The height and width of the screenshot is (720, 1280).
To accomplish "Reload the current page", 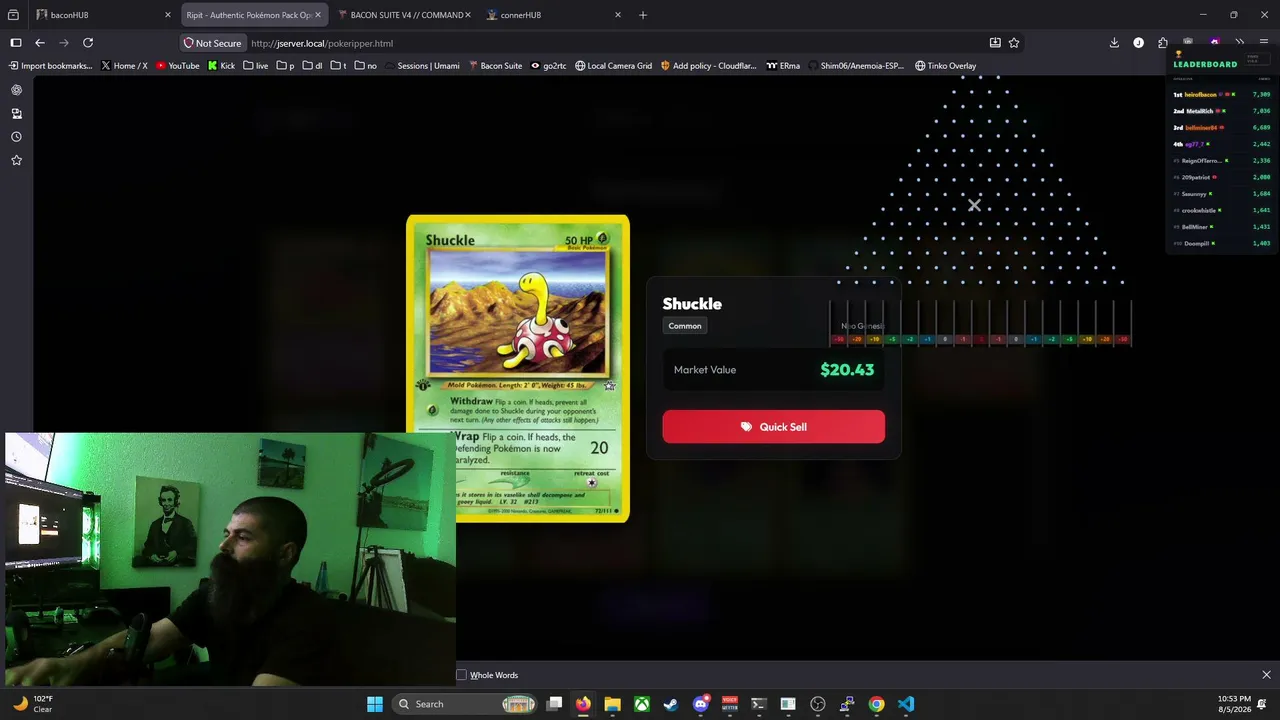I will click(x=88, y=43).
